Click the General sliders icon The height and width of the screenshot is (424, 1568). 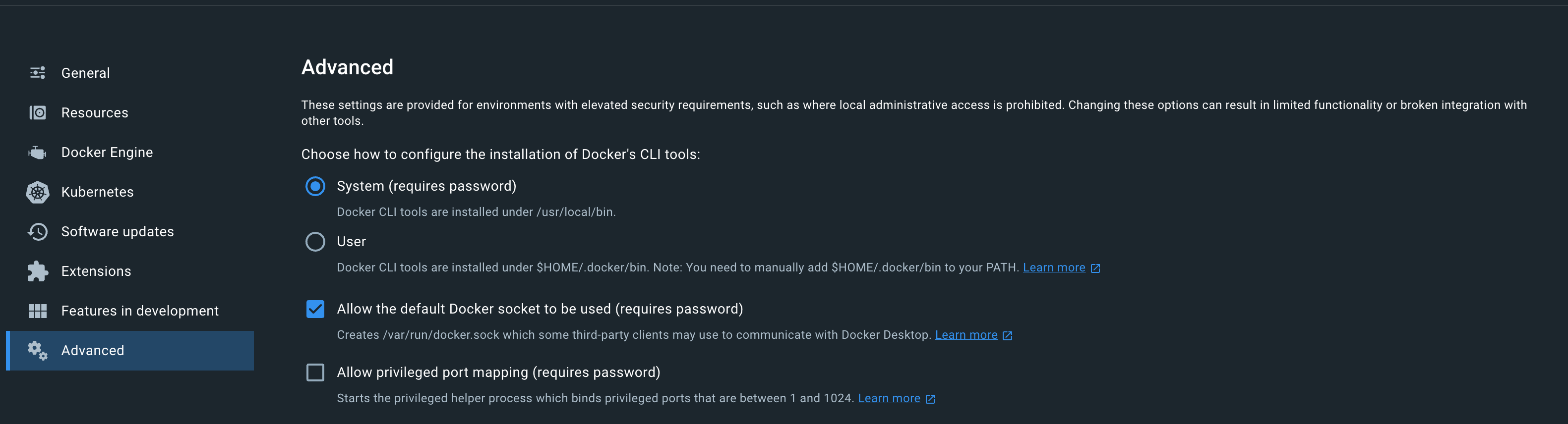pos(38,73)
